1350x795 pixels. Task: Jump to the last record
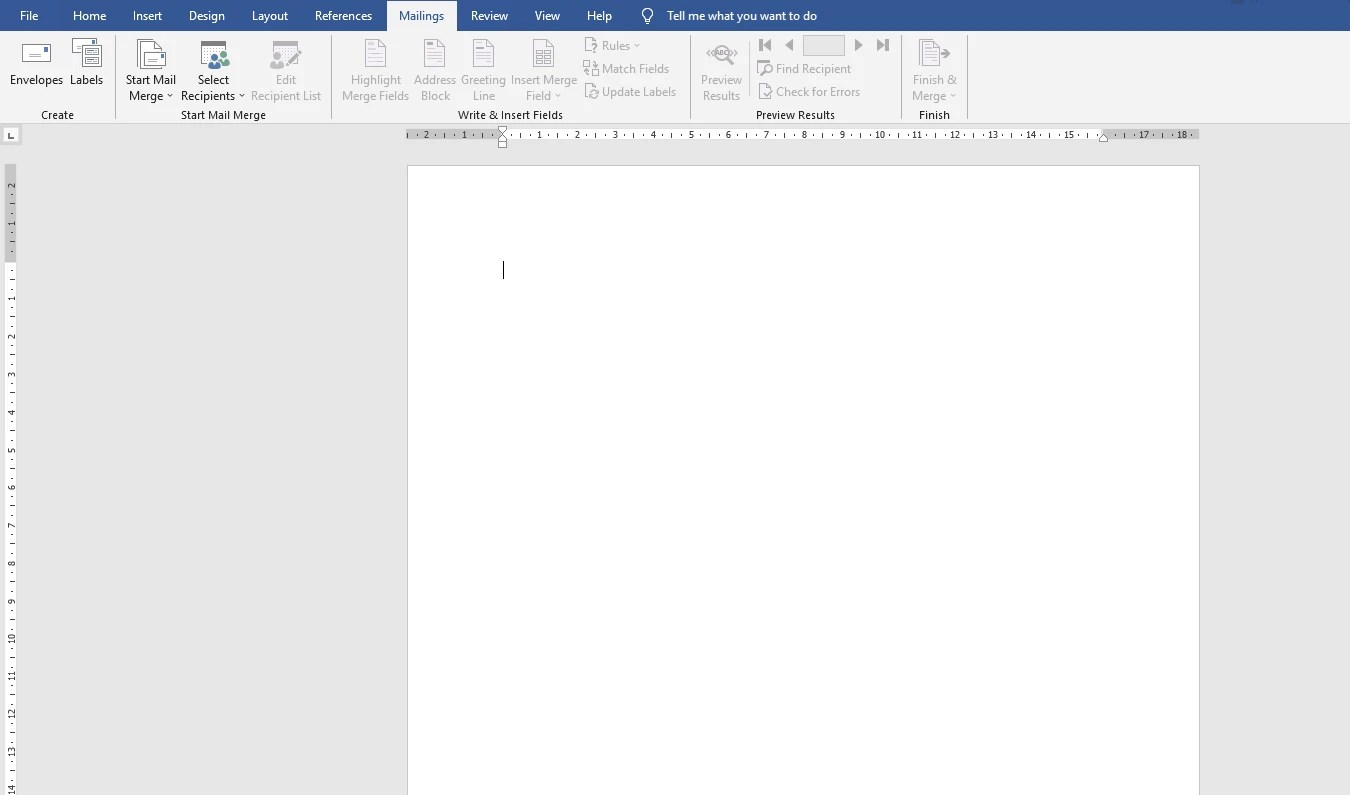[882, 45]
